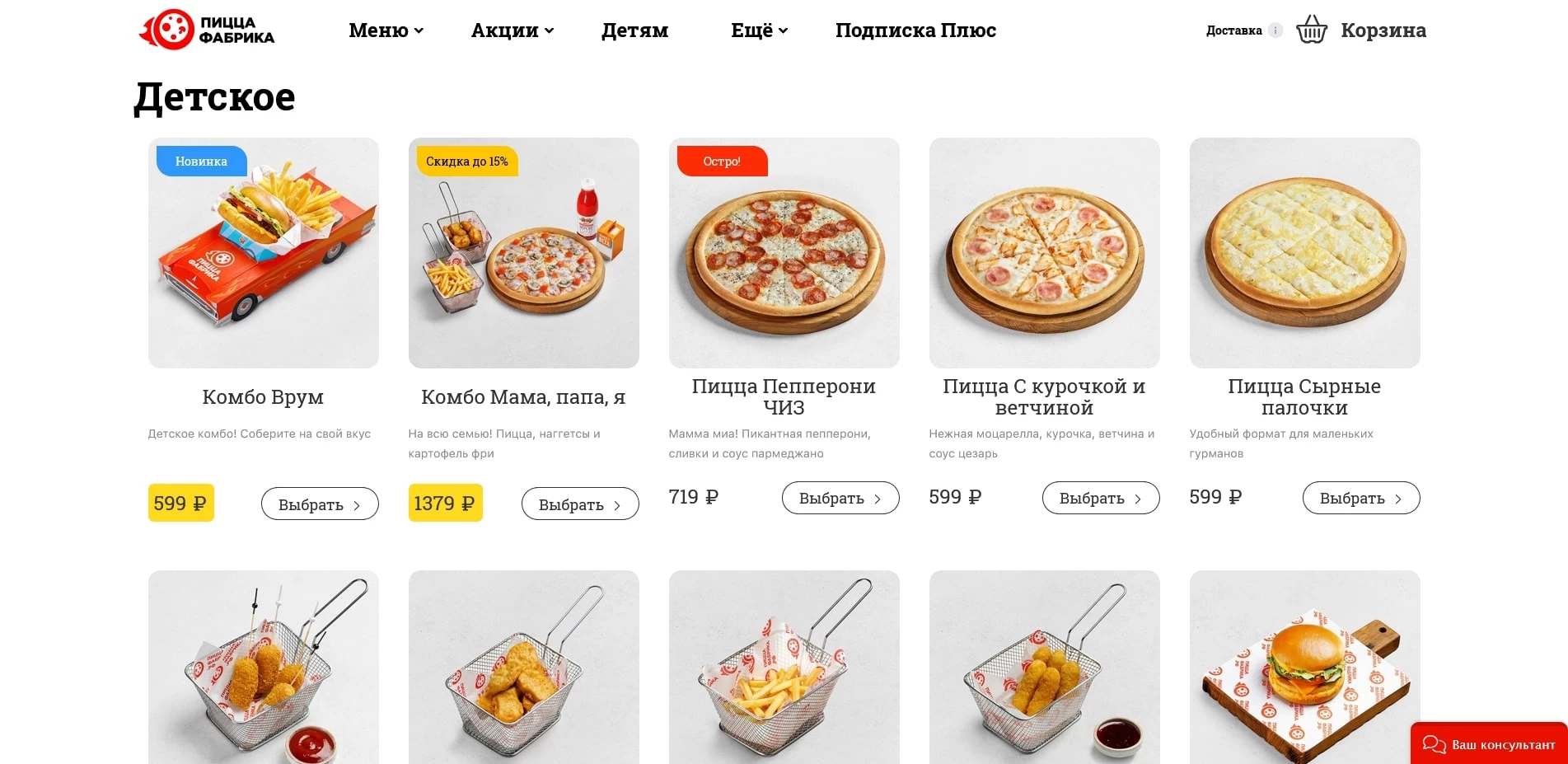Open the shopping basket Корзина icon
The height and width of the screenshot is (764, 1568).
coord(1312,30)
